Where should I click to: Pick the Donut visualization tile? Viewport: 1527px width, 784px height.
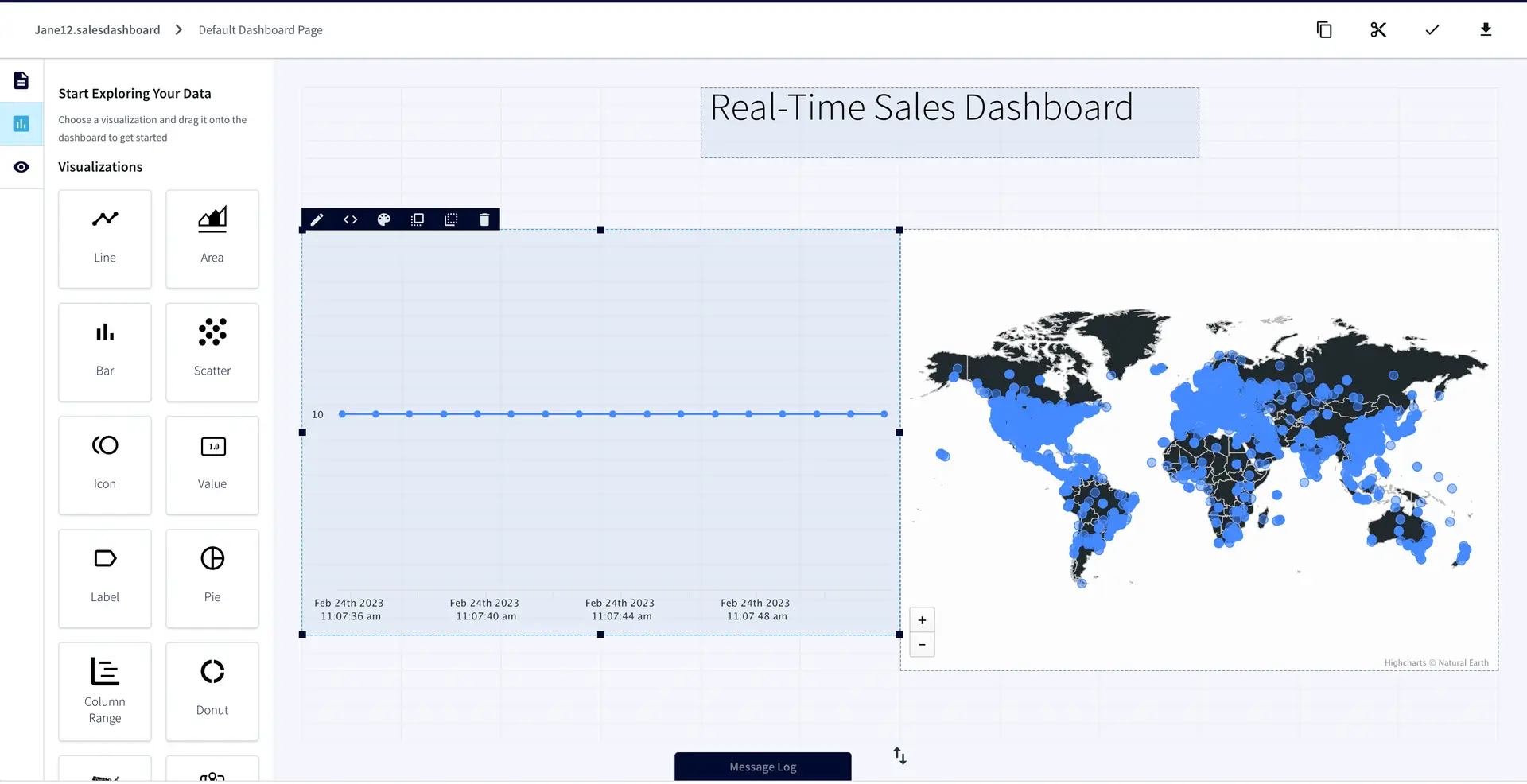212,692
